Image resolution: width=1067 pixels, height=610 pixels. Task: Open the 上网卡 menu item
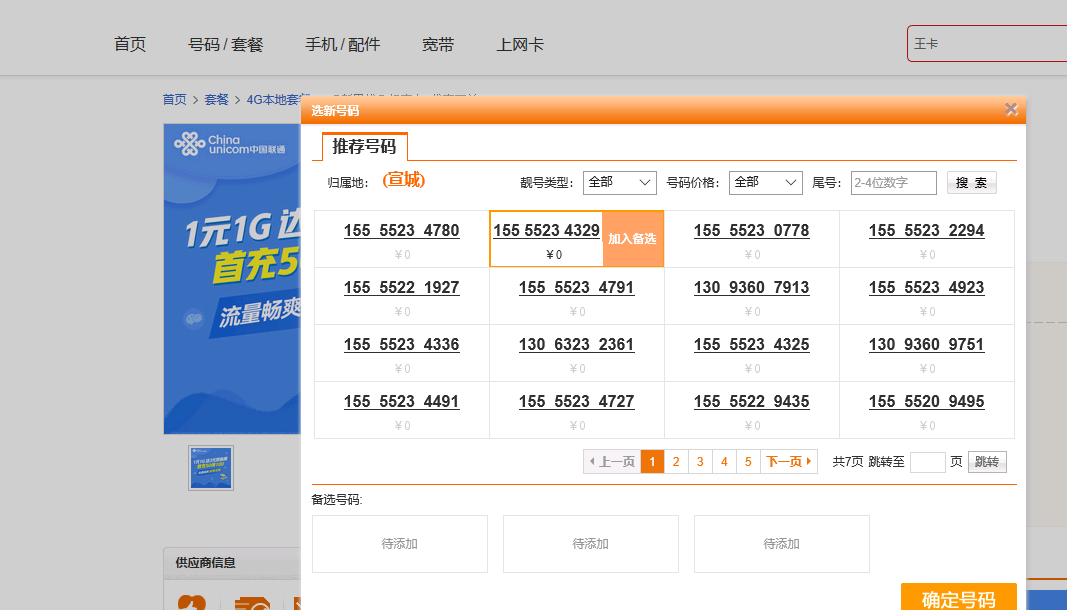[520, 44]
